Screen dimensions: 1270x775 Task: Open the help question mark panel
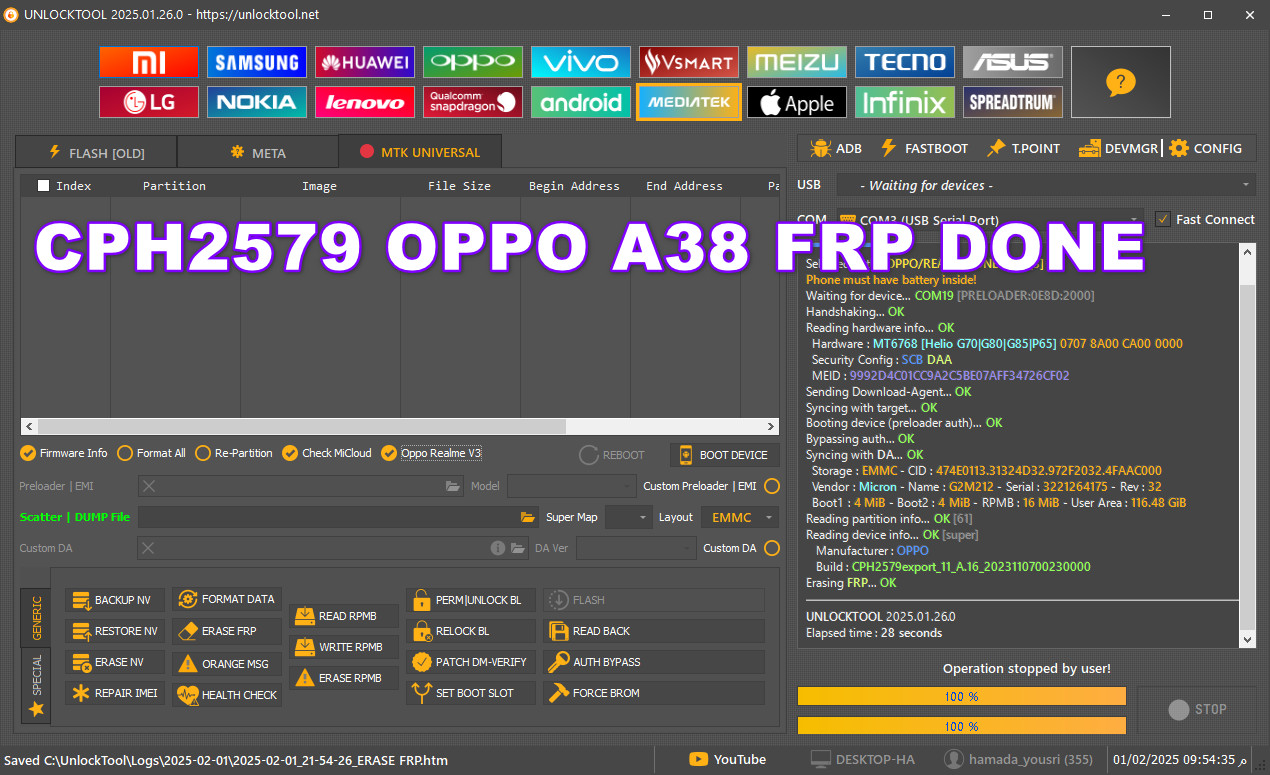1121,82
